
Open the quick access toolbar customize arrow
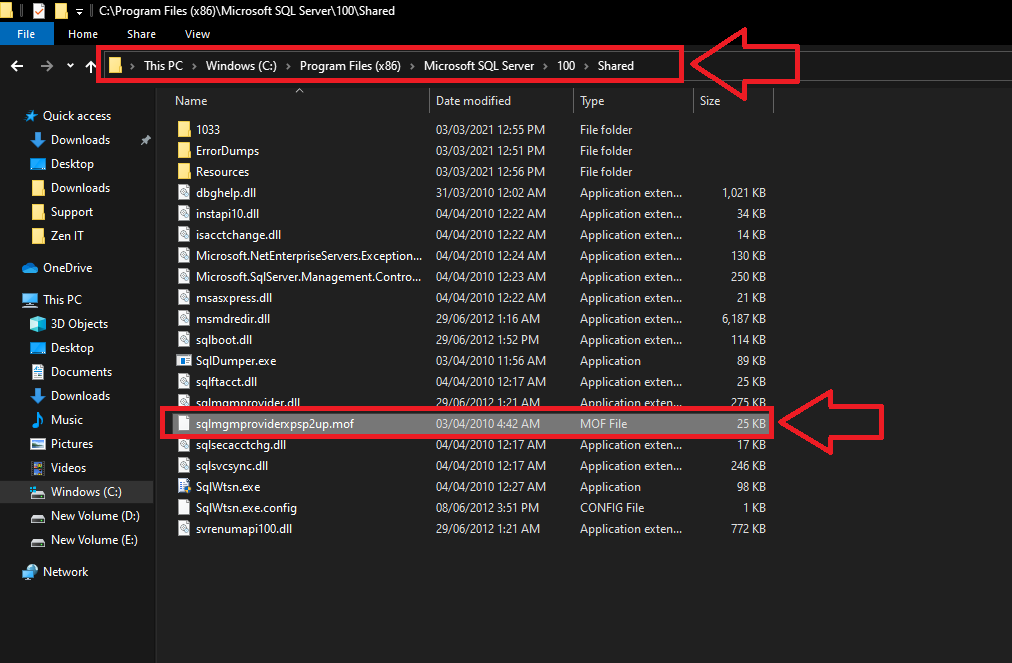pyautogui.click(x=79, y=11)
